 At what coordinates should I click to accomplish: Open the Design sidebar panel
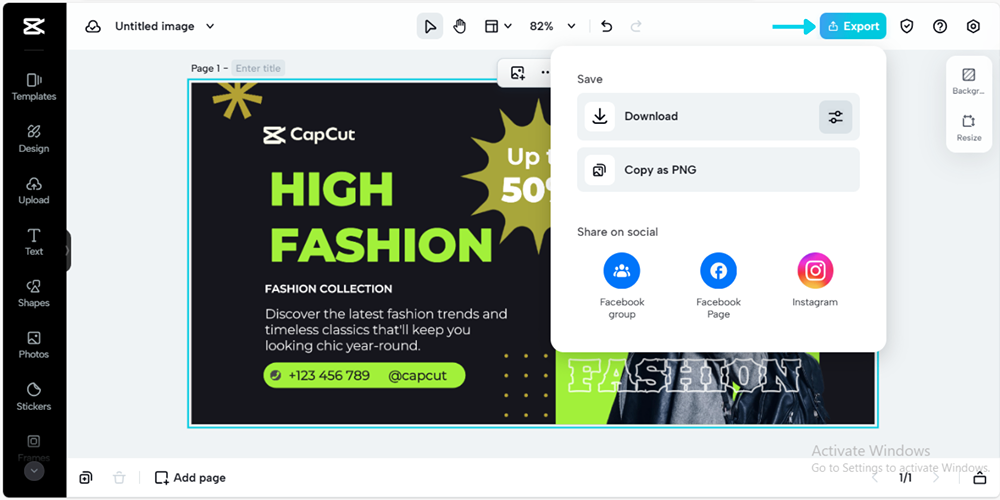34,139
